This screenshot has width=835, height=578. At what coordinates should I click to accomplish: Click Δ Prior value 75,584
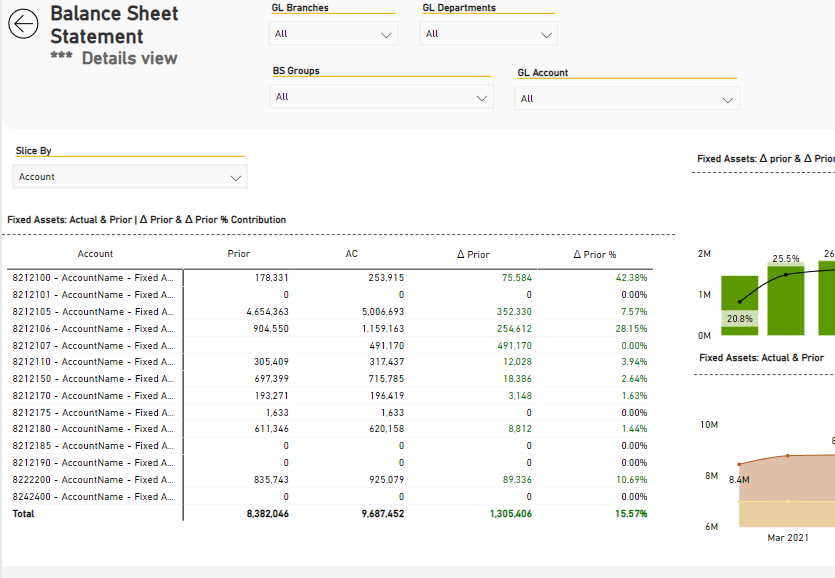pyautogui.click(x=517, y=278)
